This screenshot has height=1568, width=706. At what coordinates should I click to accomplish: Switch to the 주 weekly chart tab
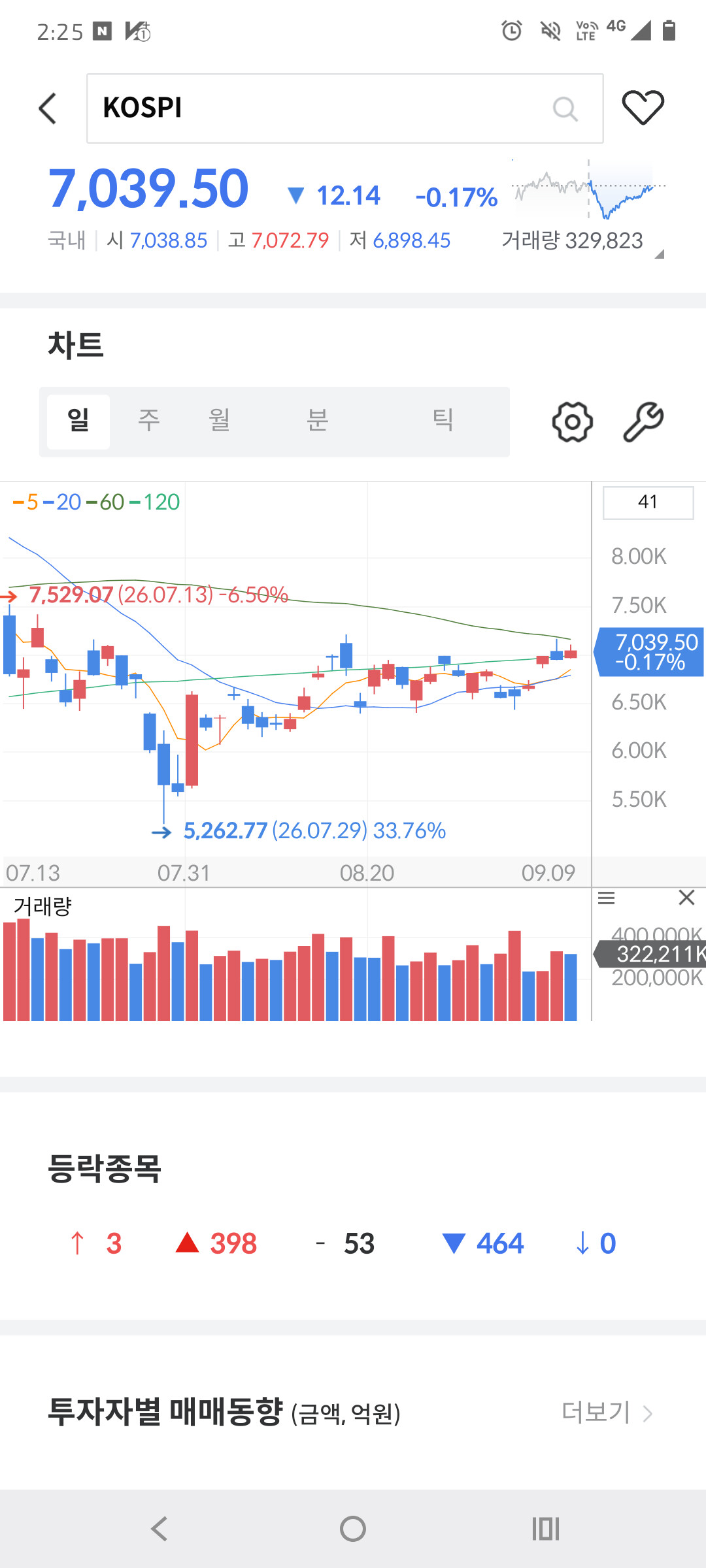pos(149,419)
